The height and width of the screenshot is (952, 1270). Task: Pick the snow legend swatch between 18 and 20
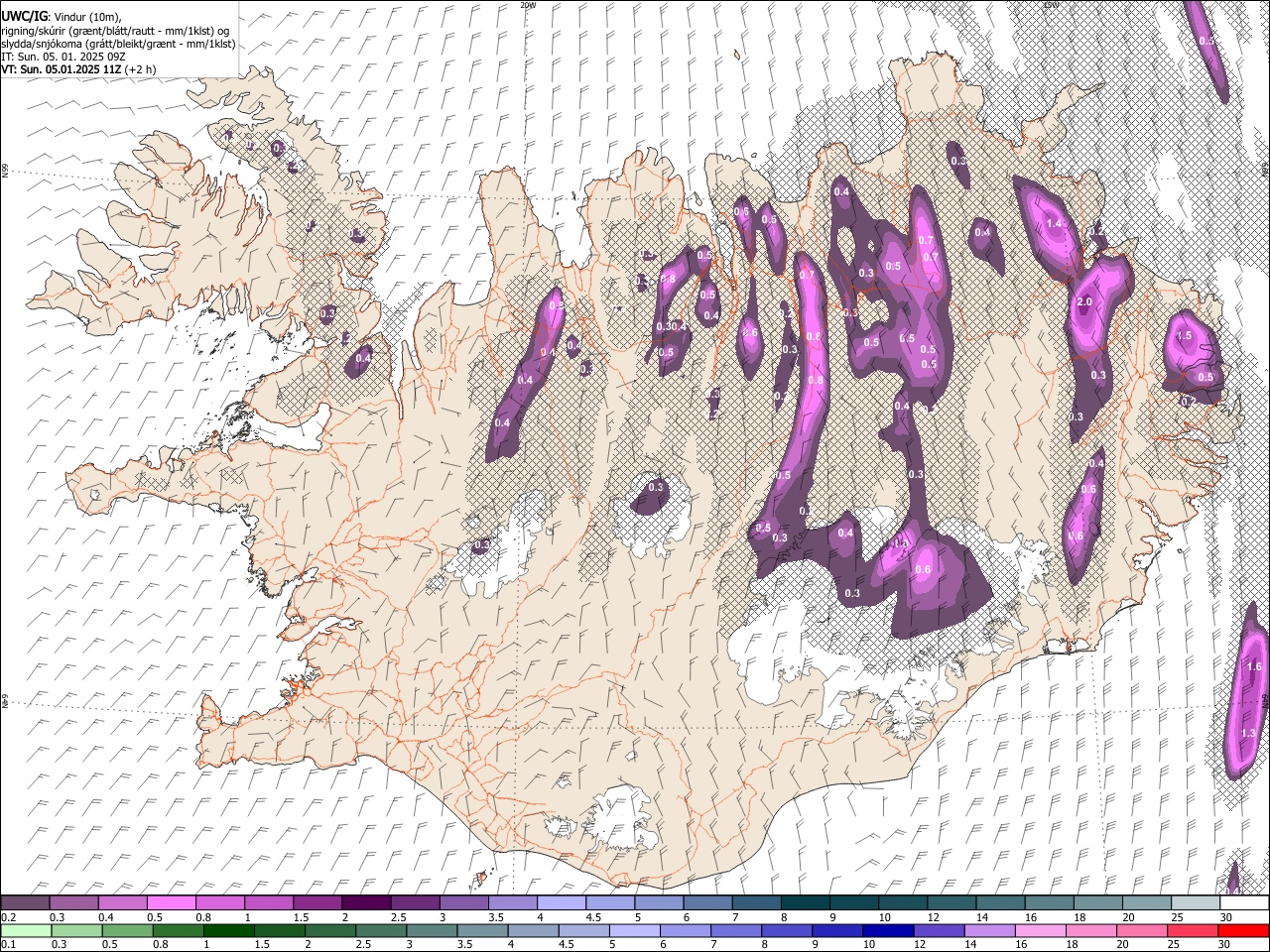pyautogui.click(x=1096, y=903)
